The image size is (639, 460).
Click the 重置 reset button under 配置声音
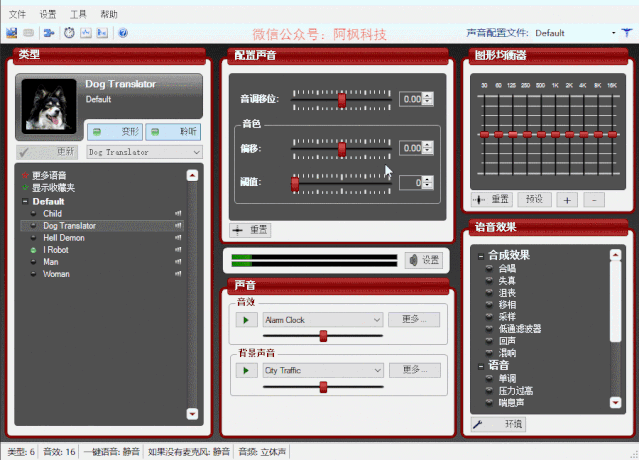(x=250, y=230)
